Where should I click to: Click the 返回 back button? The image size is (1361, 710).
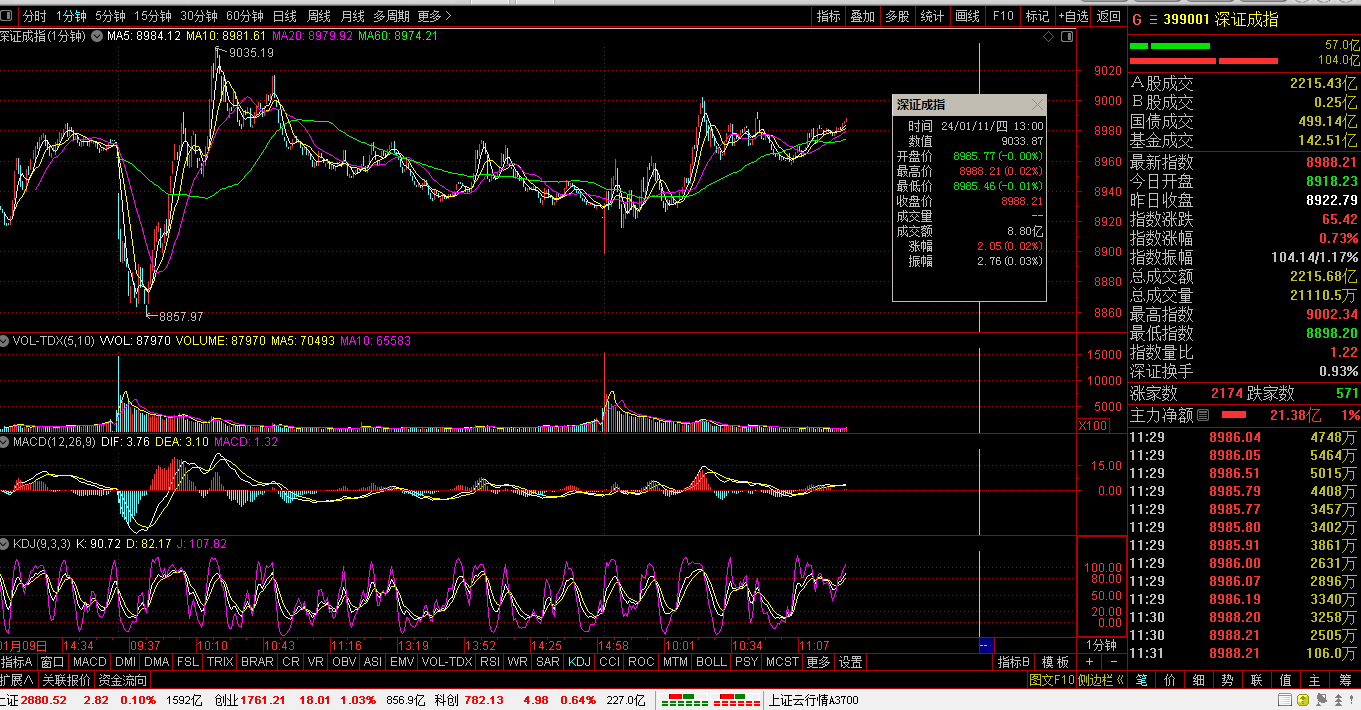[x=1109, y=16]
